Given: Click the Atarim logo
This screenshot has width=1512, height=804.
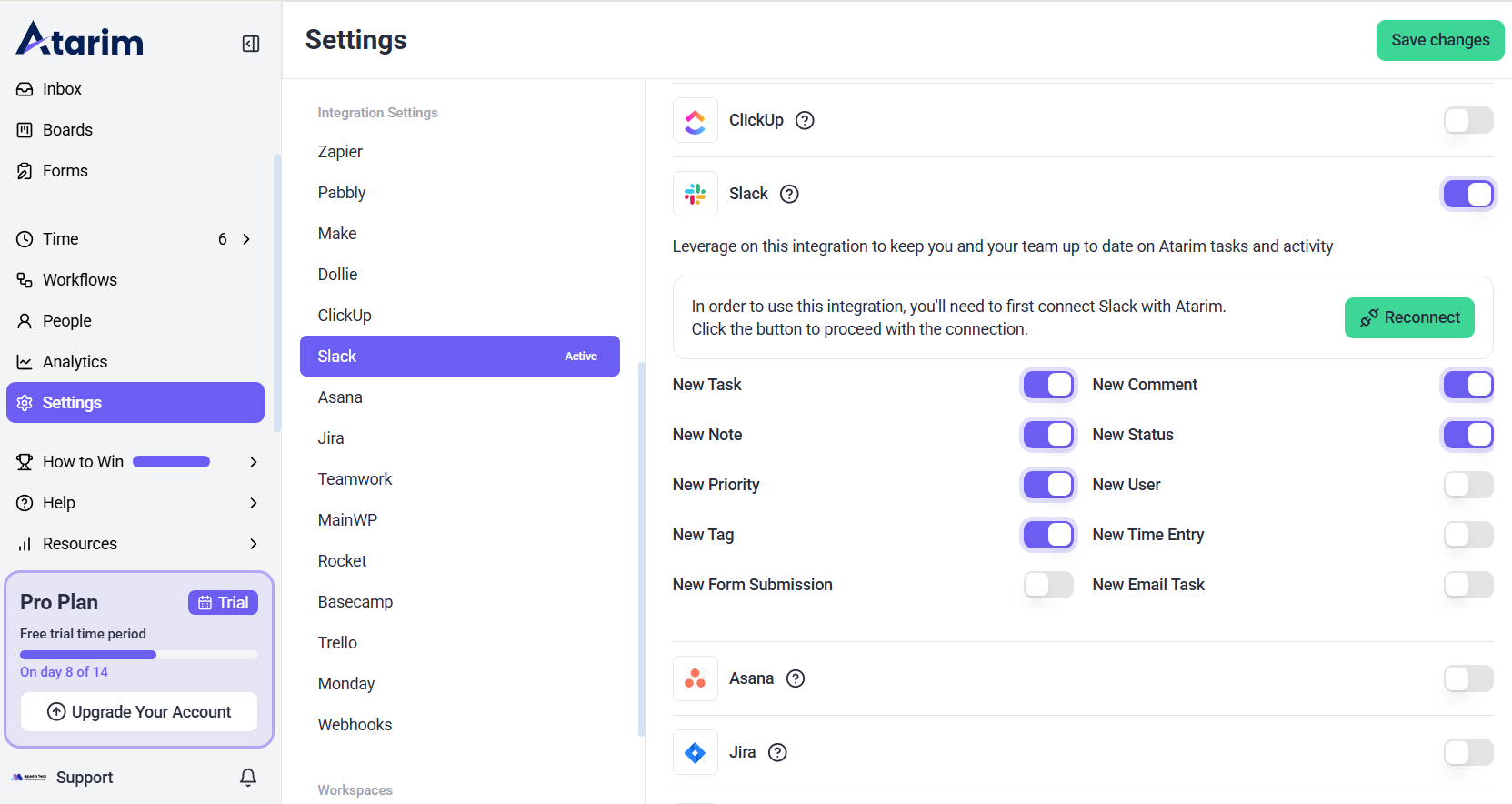Looking at the screenshot, I should (x=80, y=40).
